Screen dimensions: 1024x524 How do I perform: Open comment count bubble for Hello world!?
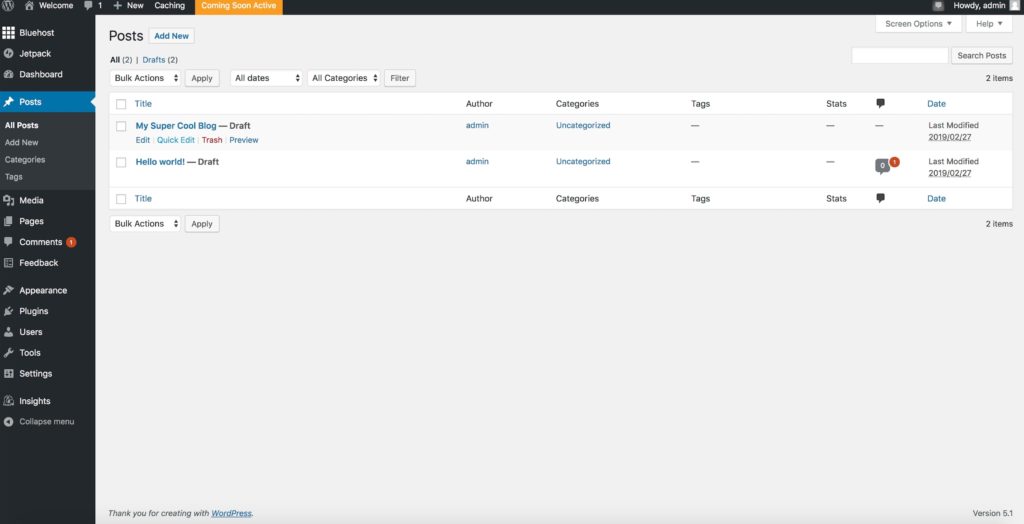[882, 167]
